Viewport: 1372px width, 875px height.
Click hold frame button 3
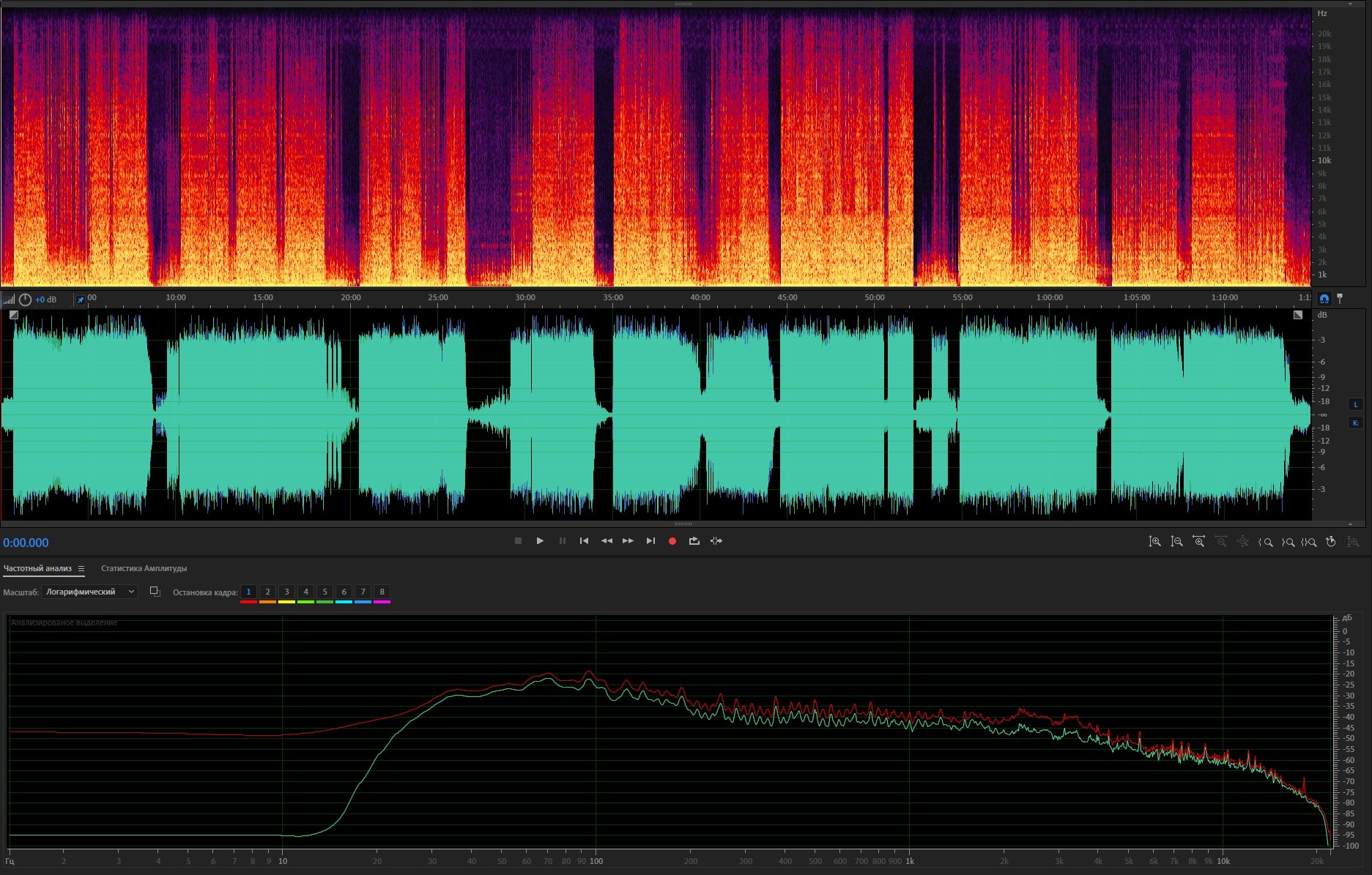(286, 592)
